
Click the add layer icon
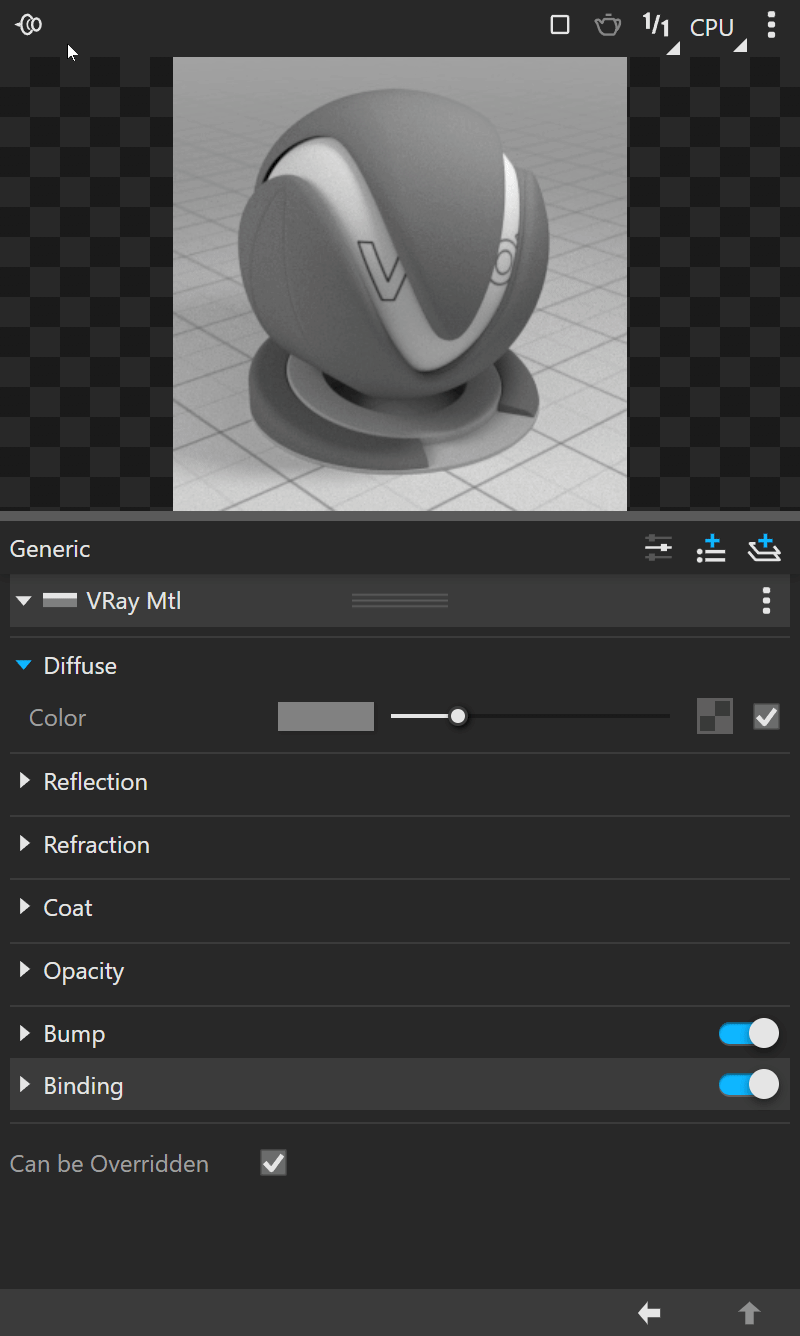pyautogui.click(x=764, y=548)
